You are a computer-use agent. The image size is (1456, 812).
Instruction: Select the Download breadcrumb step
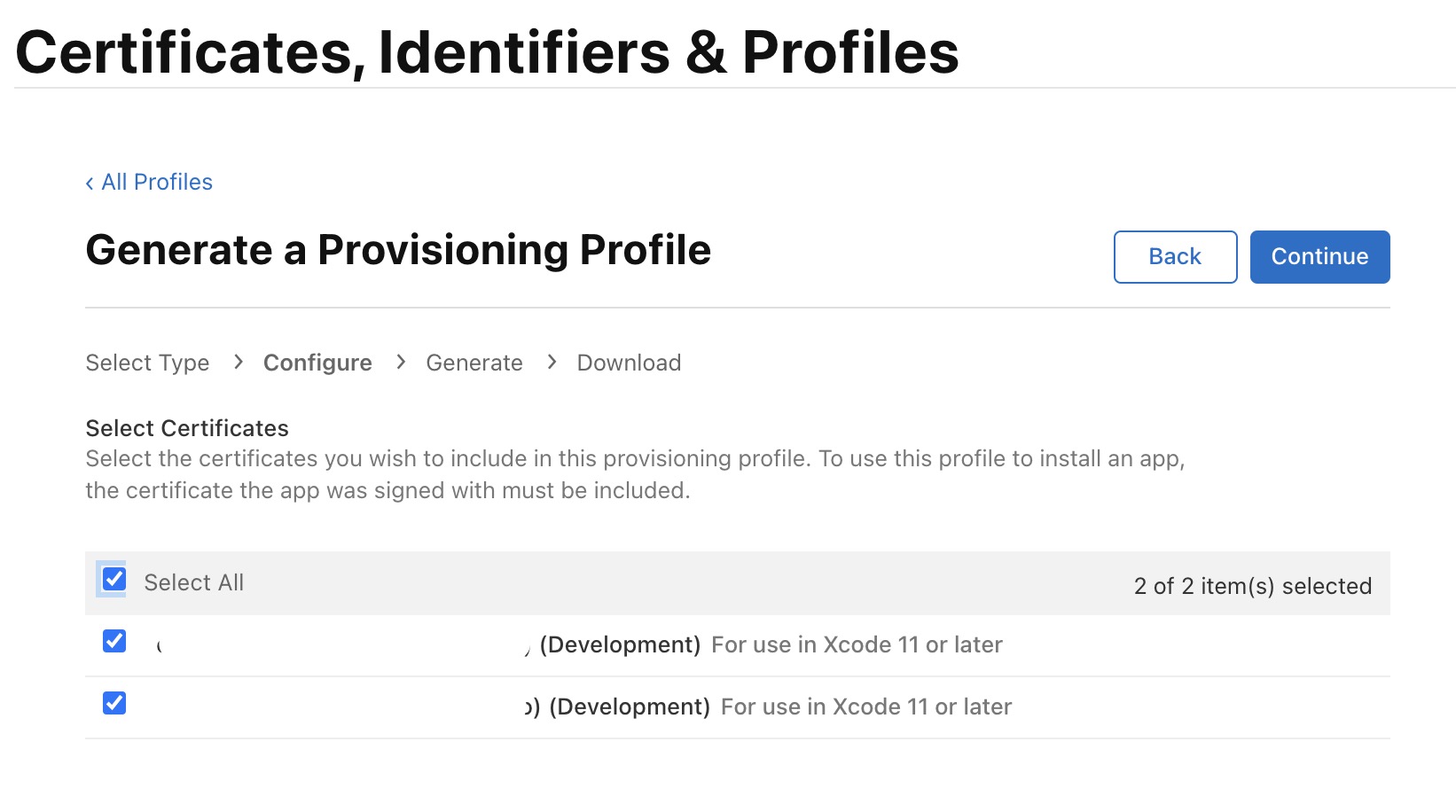click(x=629, y=363)
